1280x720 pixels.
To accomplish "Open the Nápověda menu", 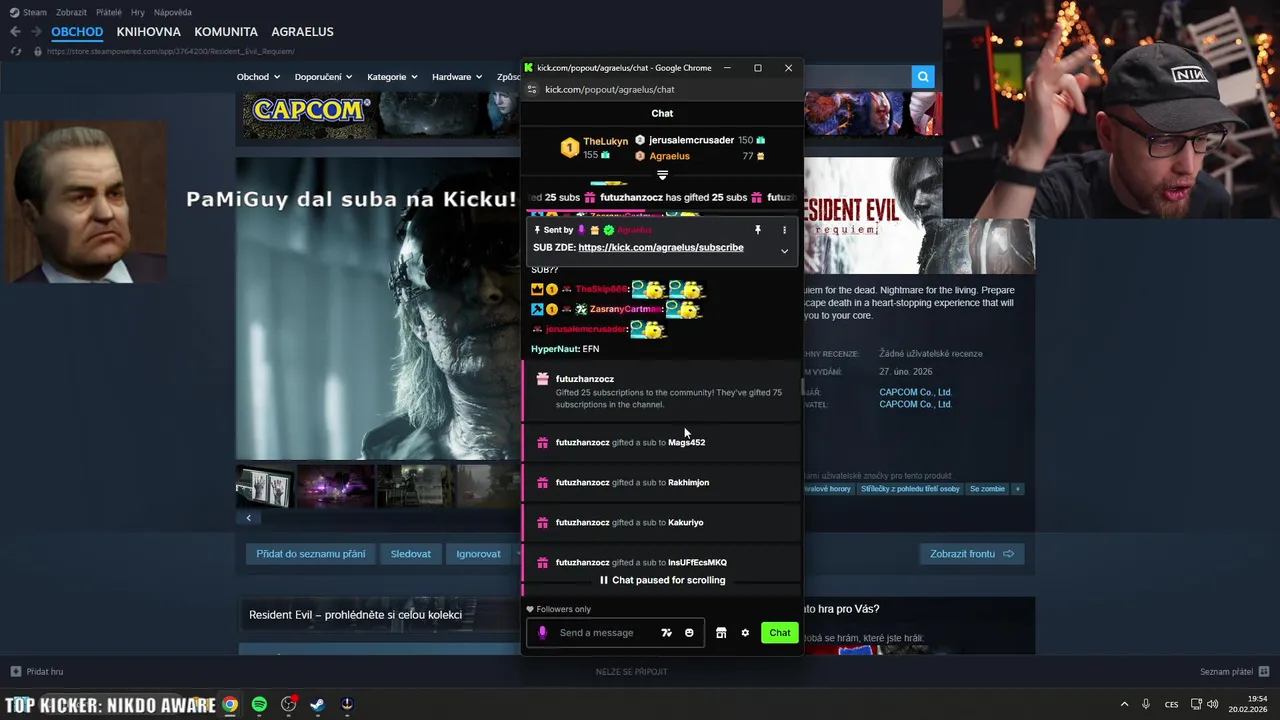I will (173, 12).
